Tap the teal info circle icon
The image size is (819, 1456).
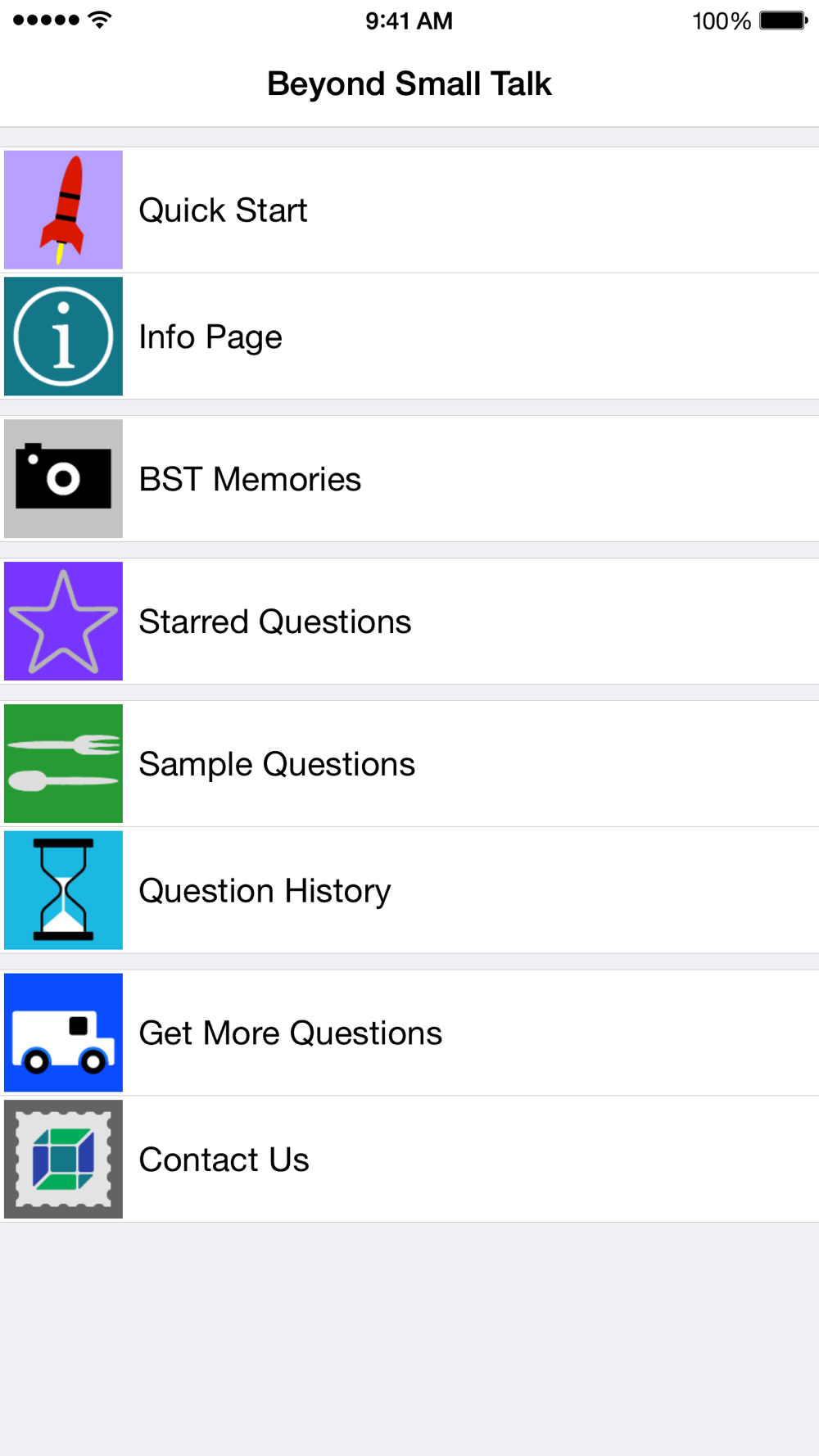[x=63, y=337]
